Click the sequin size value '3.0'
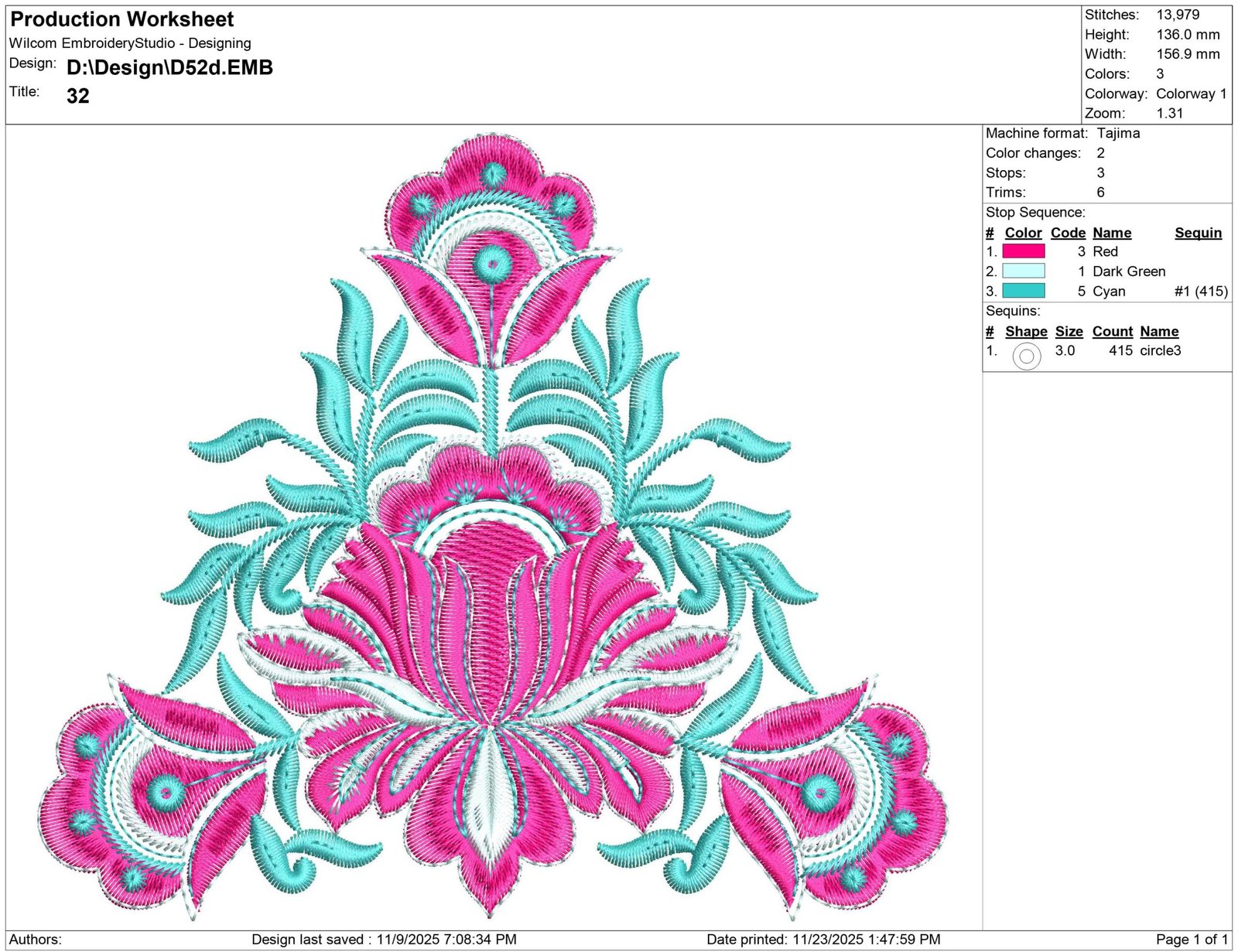The image size is (1238, 952). point(1065,350)
